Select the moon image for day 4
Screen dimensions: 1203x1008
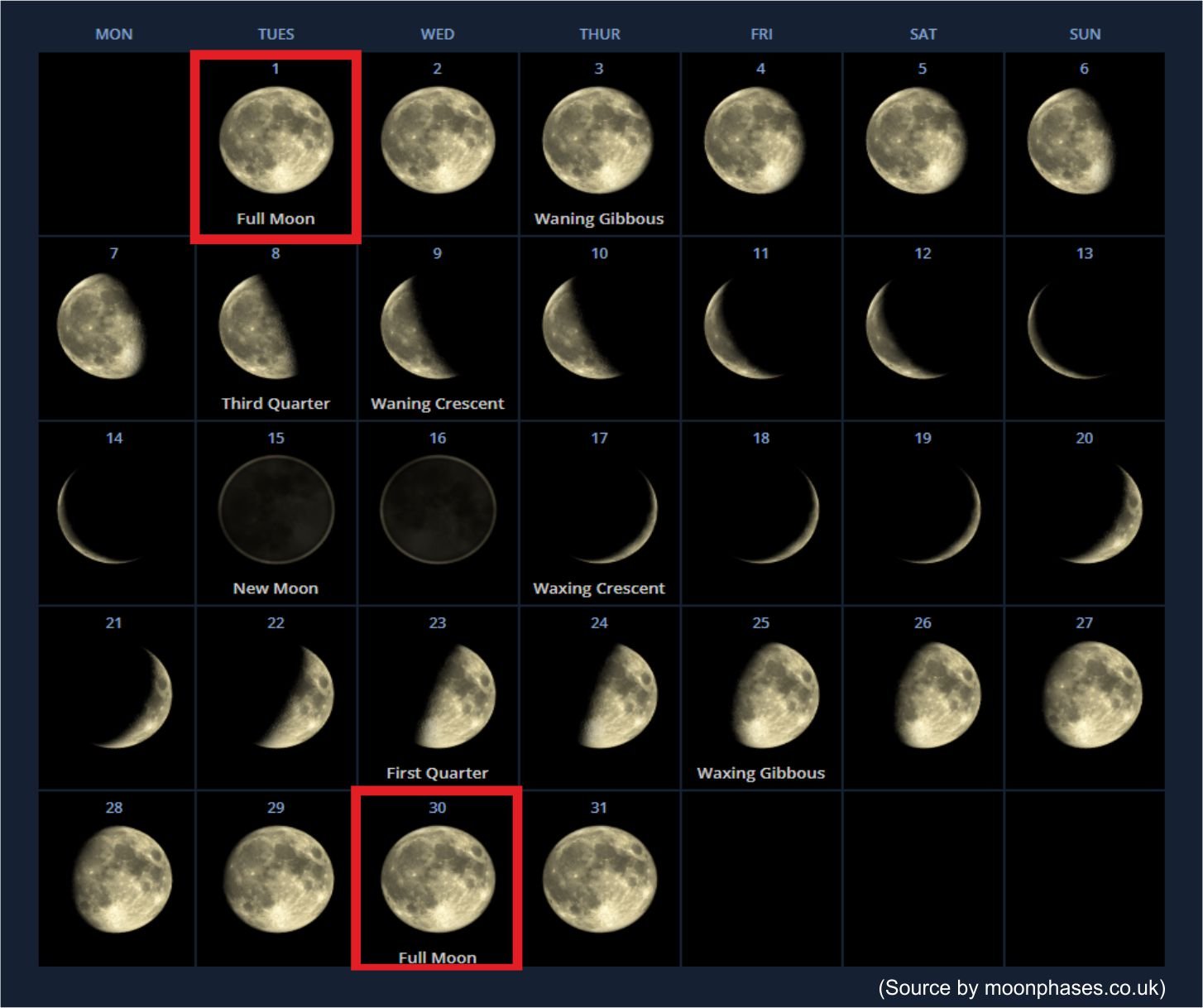tap(755, 141)
